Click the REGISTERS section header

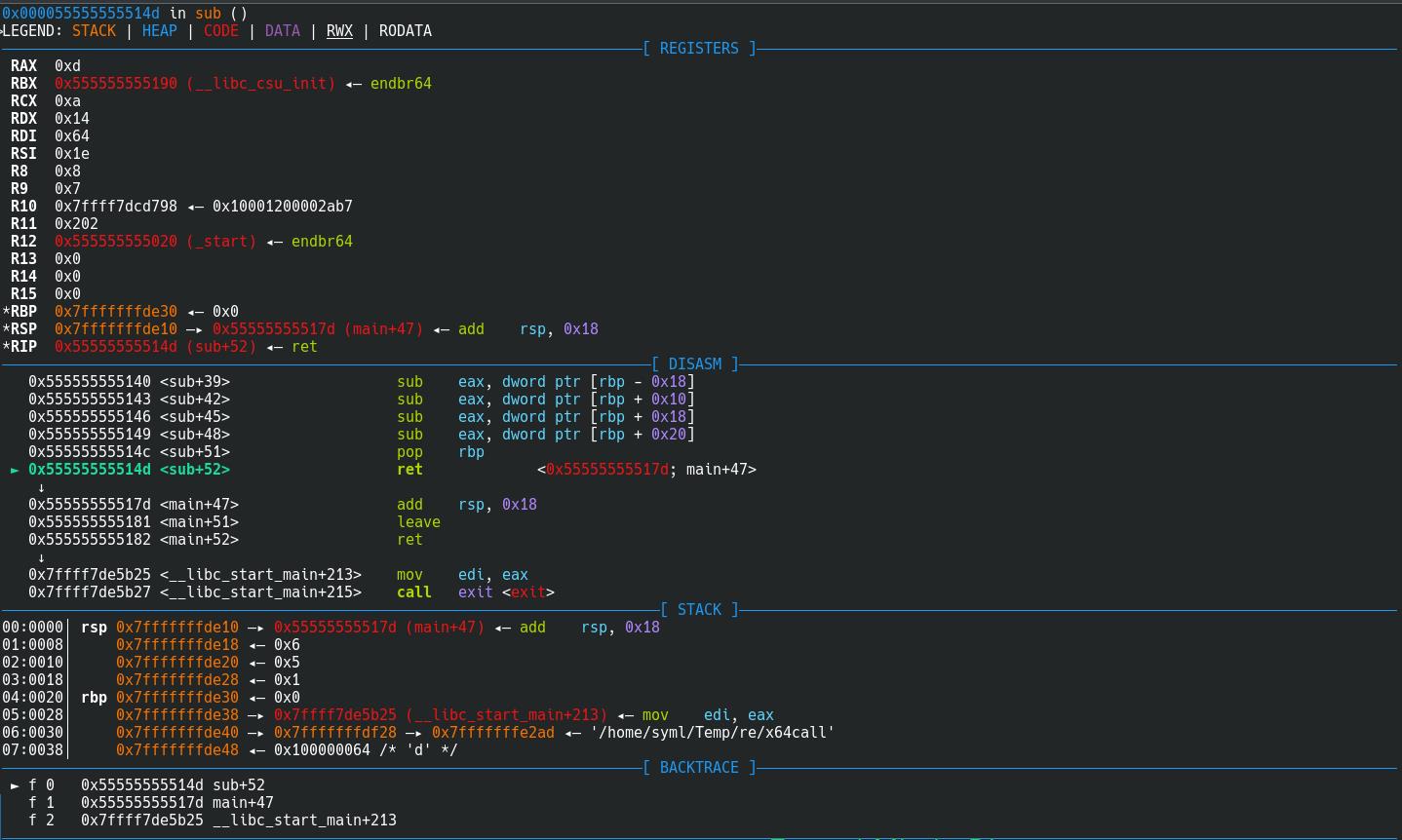699,49
